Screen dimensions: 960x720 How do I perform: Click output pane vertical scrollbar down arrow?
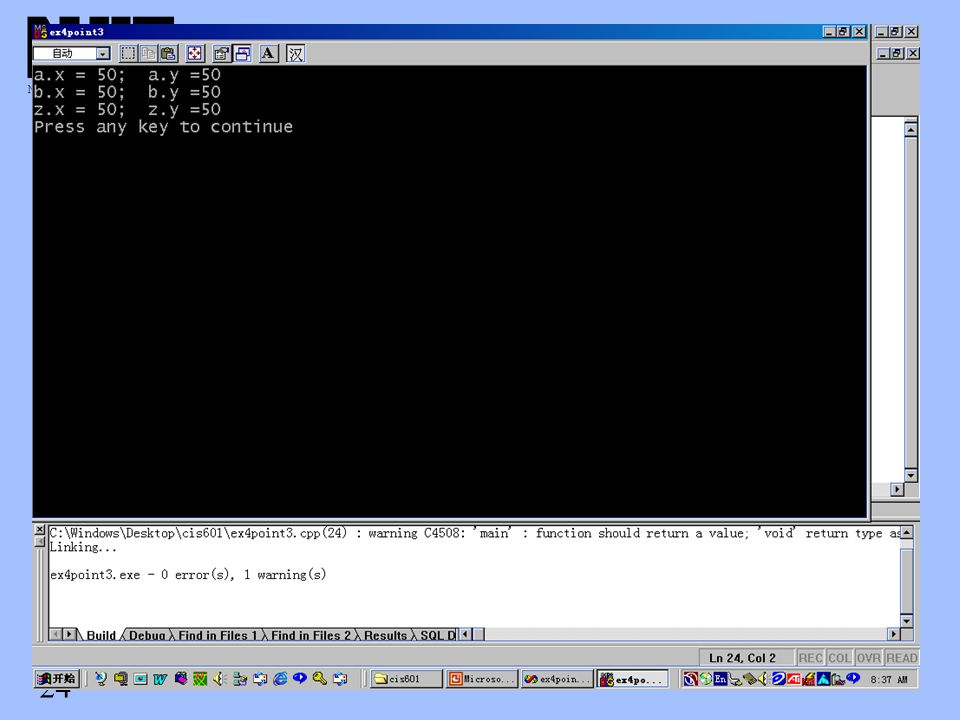pos(907,620)
